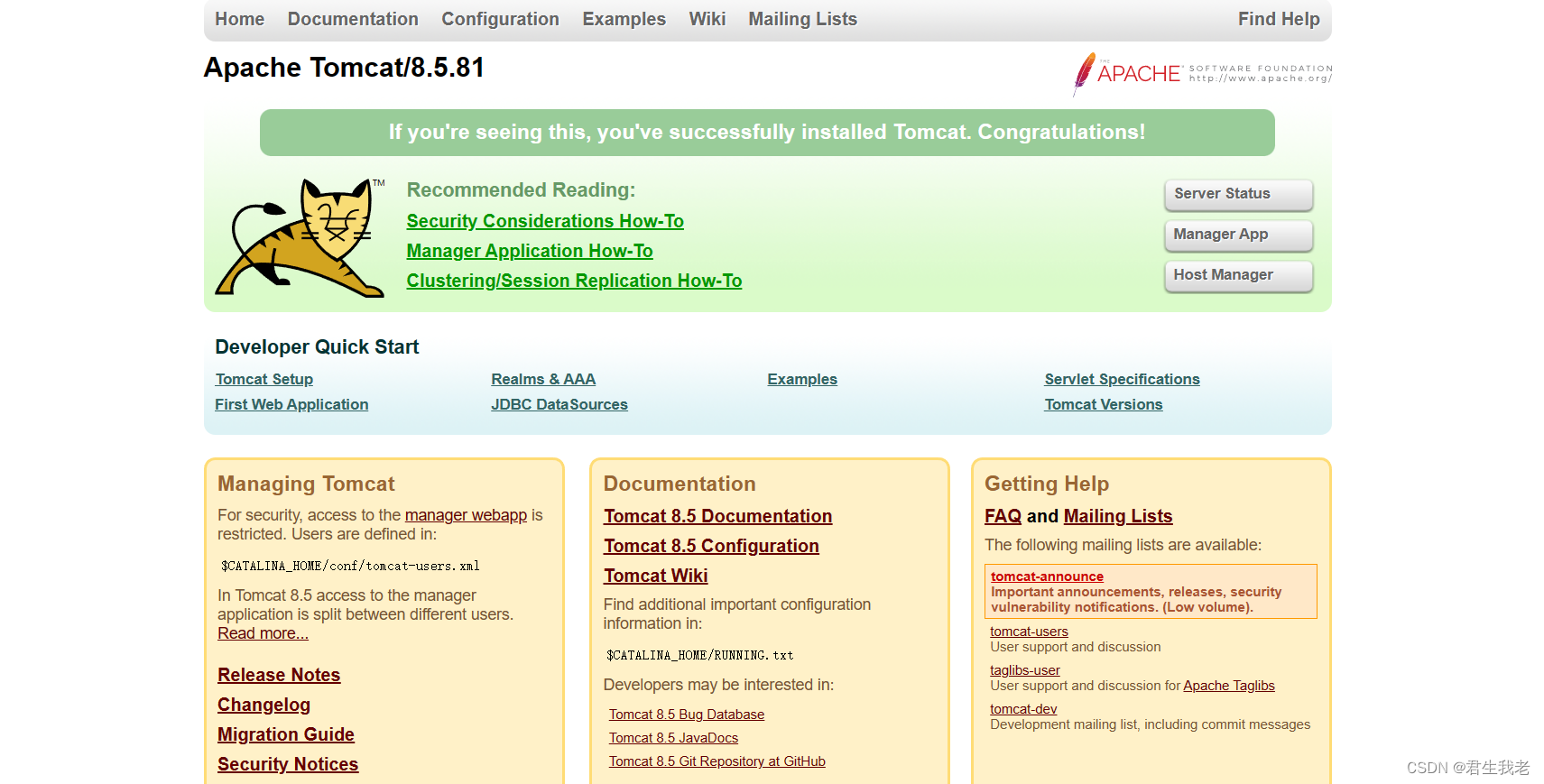Launch the Host Manager button
The image size is (1544, 784).
[x=1238, y=275]
